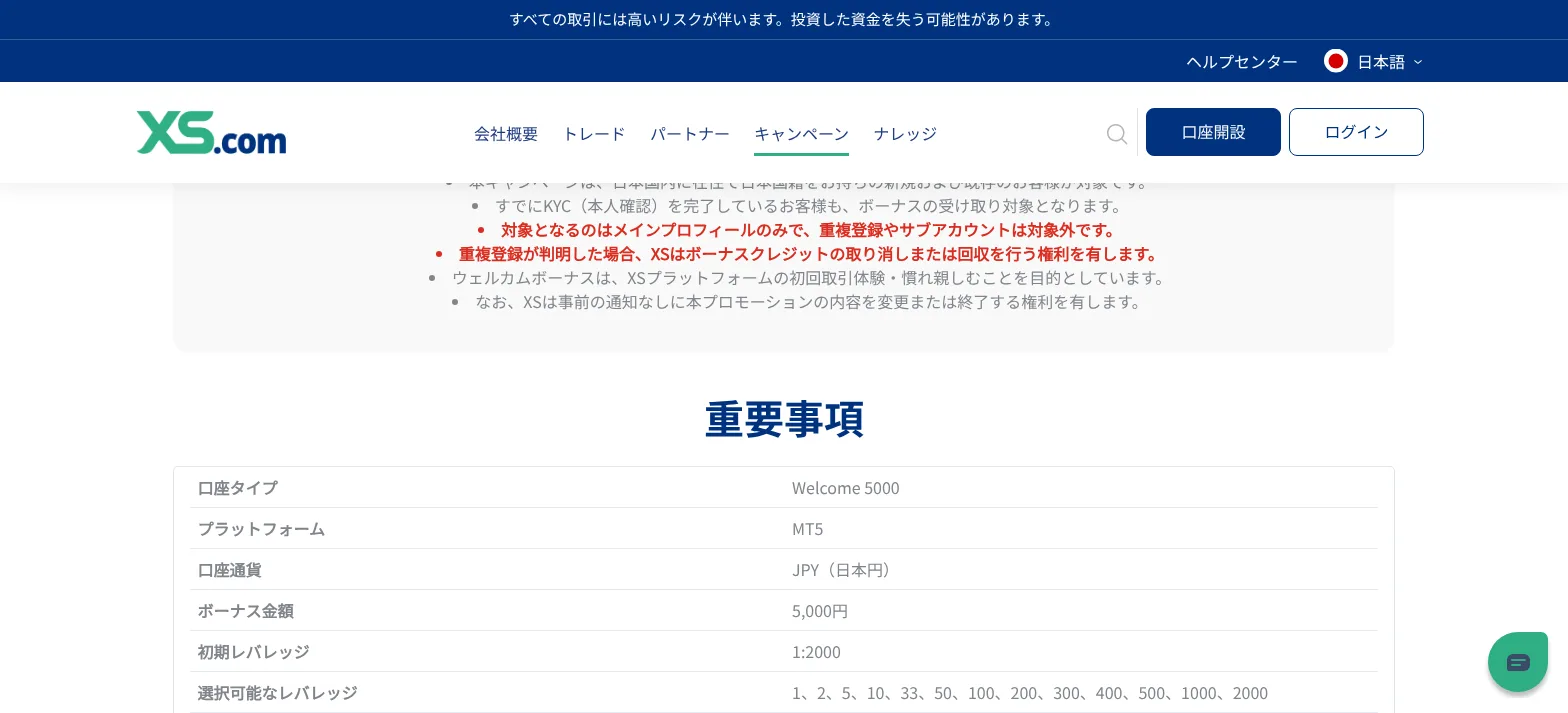
Task: Open the site search magnifier icon
Action: coord(1117,134)
